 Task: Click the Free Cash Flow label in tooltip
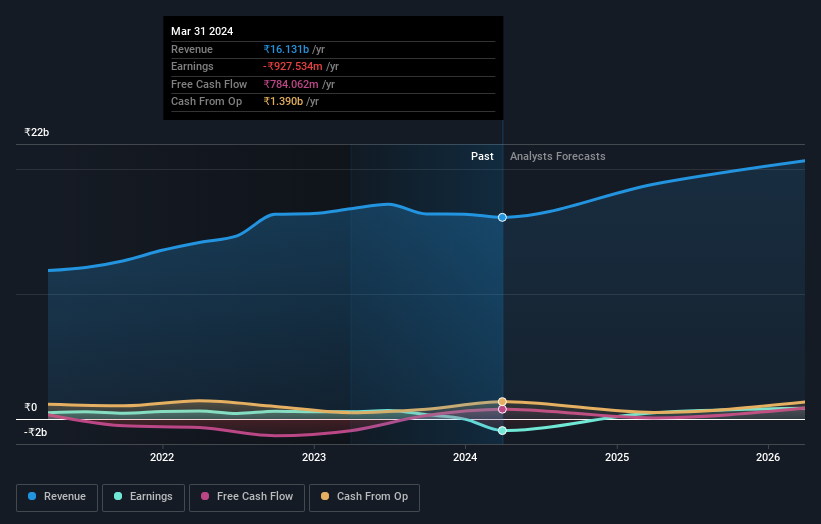pos(209,84)
